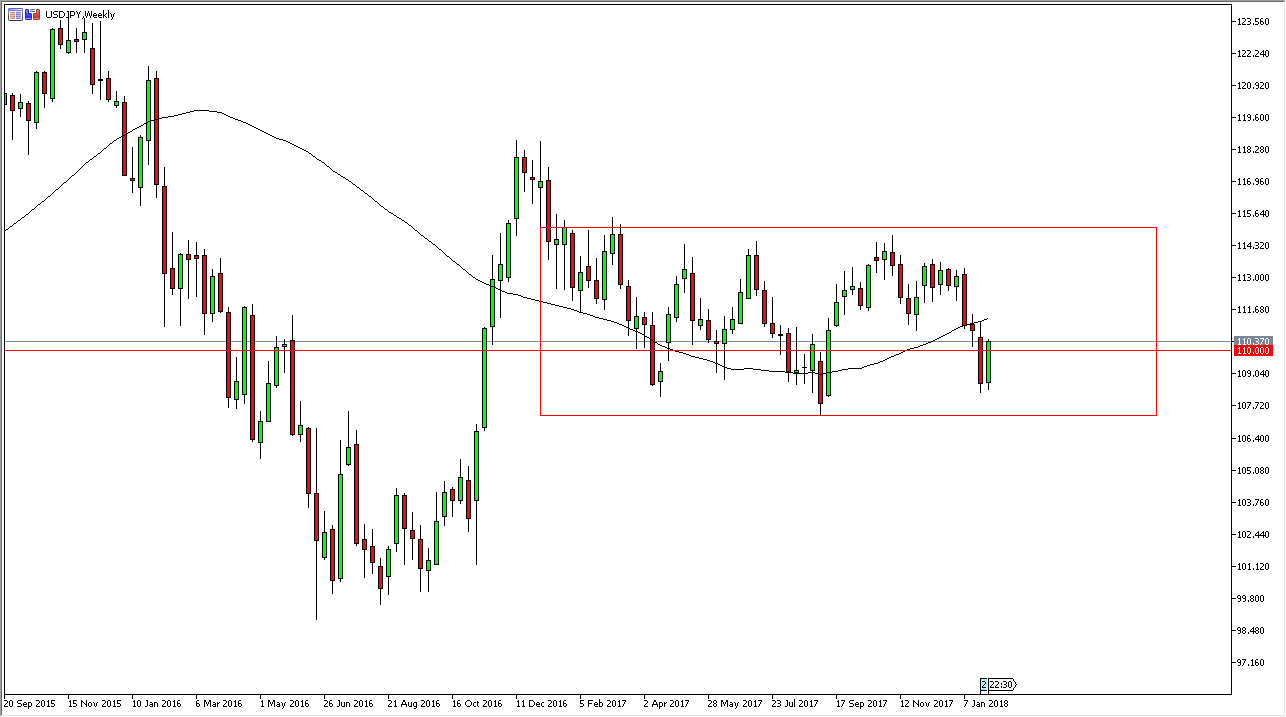The height and width of the screenshot is (717, 1286).
Task: Click the 115.640 value on price scale
Action: pyautogui.click(x=1253, y=214)
